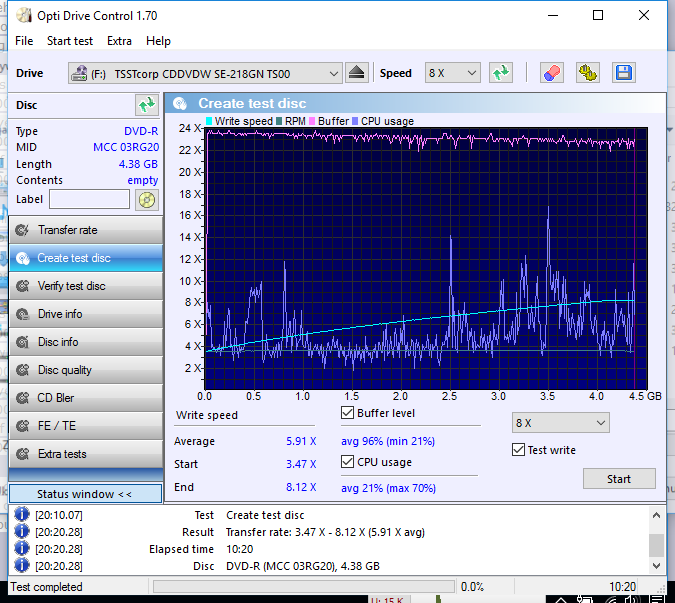This screenshot has height=603, width=675.
Task: Click the bottom progress bar
Action: [304, 587]
